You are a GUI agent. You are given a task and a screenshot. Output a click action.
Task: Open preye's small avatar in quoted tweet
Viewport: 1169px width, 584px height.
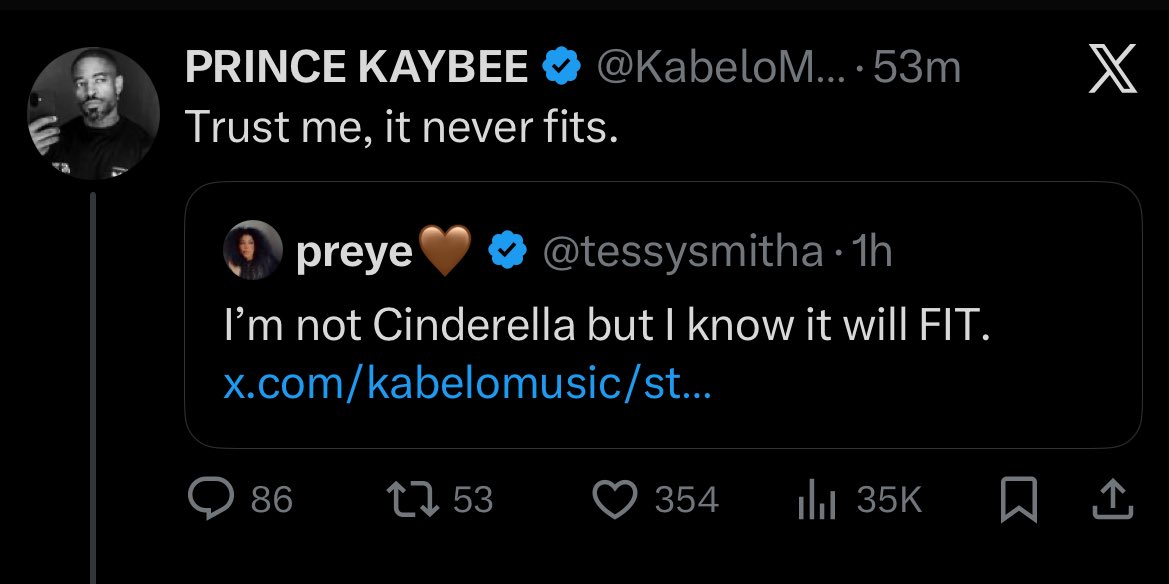254,250
